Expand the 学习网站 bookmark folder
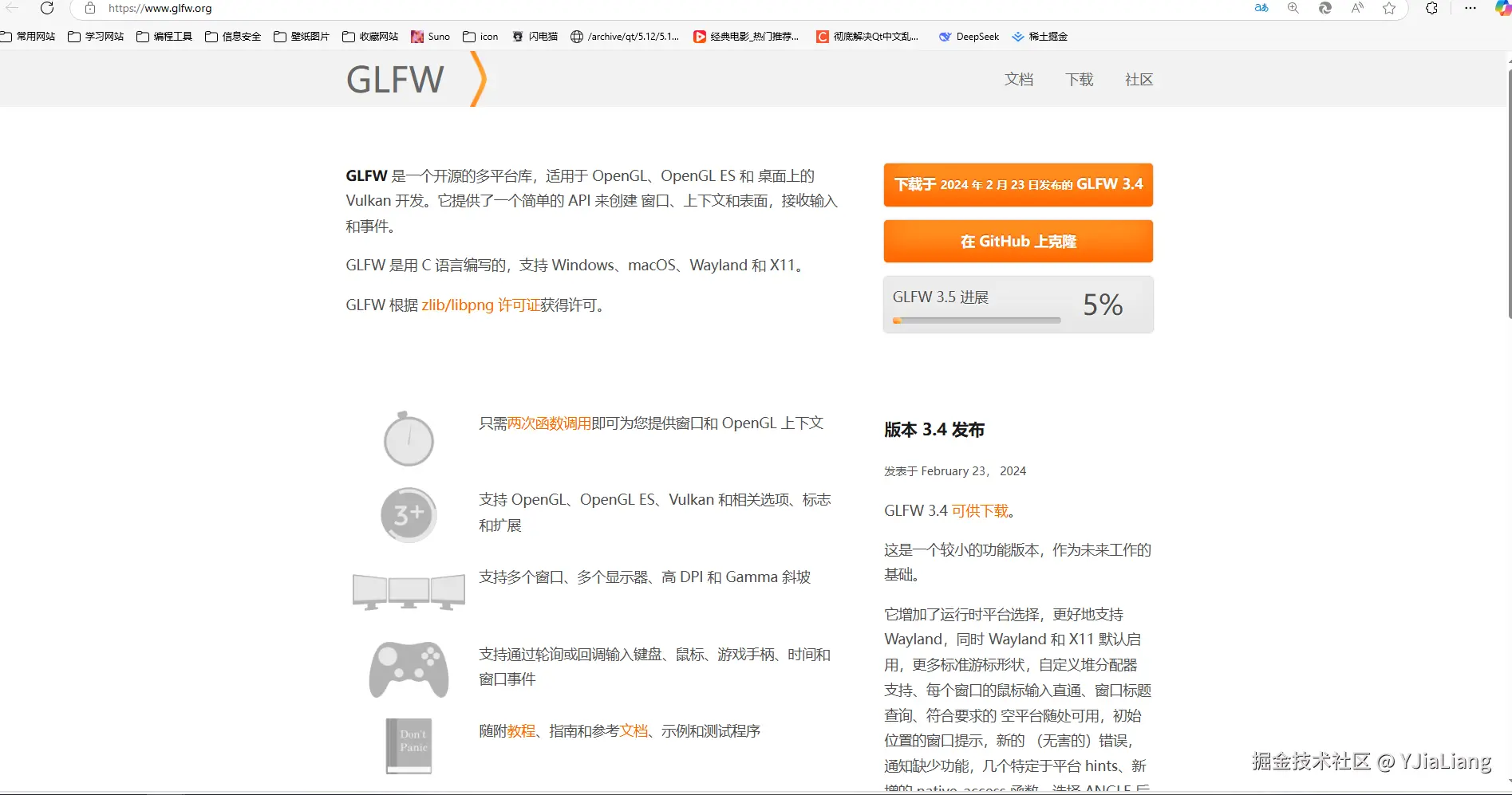 pos(96,37)
